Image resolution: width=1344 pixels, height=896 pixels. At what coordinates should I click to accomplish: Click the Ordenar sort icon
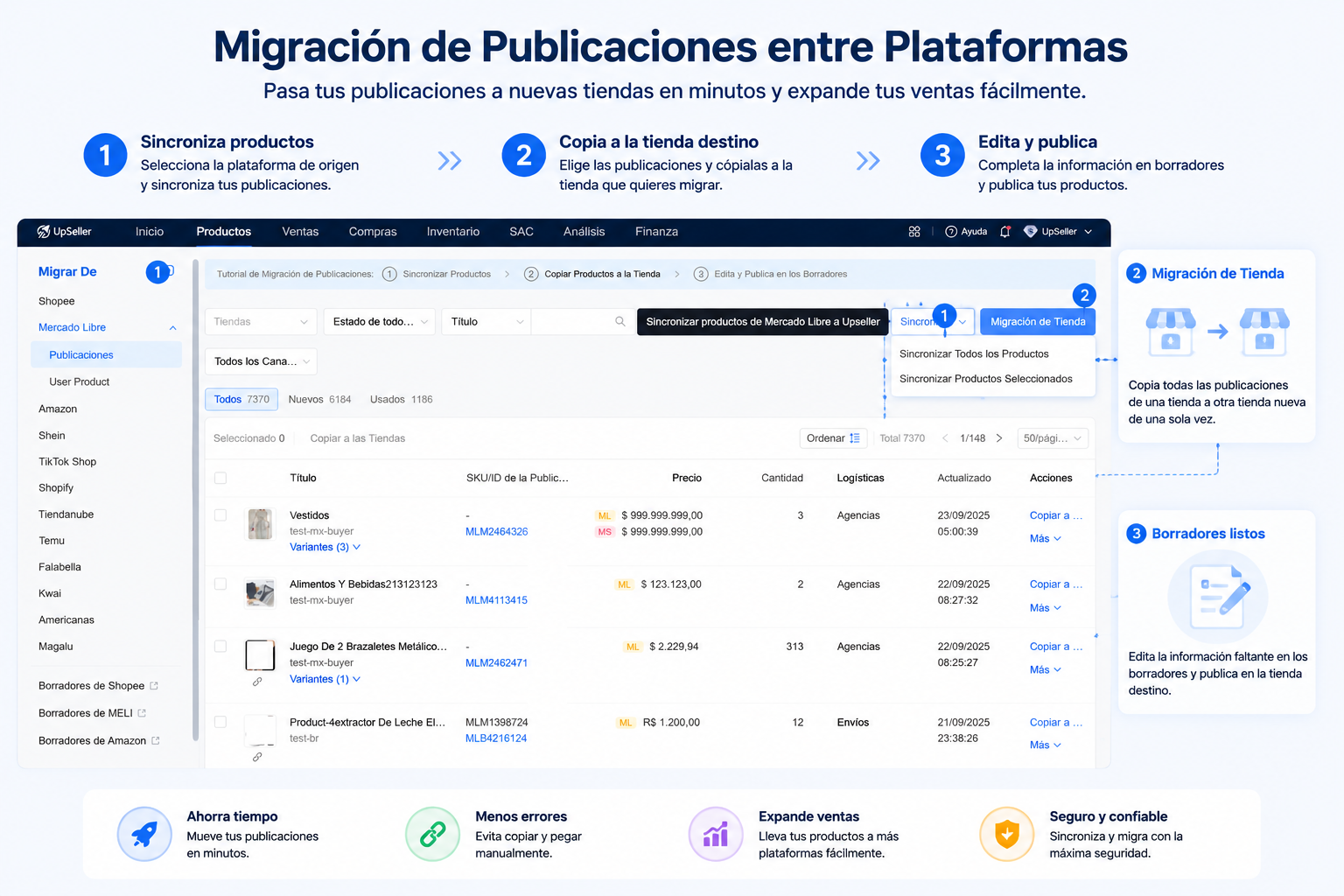[855, 438]
